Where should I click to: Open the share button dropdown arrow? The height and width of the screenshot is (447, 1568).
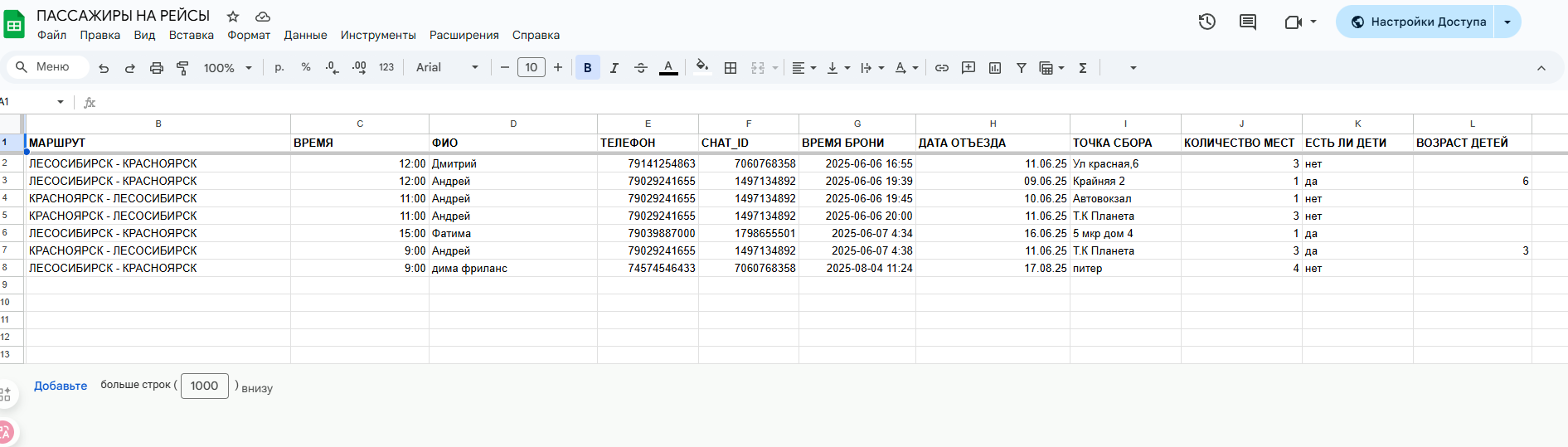click(x=1507, y=22)
